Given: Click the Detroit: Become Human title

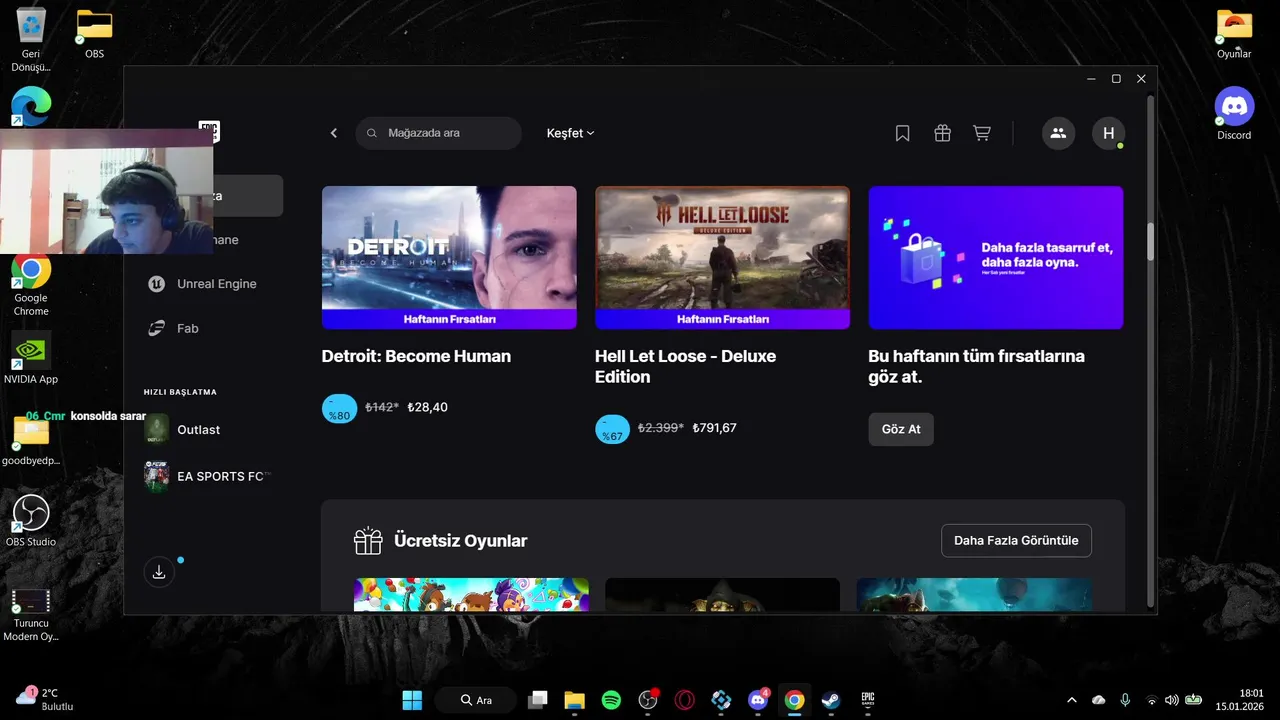Looking at the screenshot, I should [416, 356].
